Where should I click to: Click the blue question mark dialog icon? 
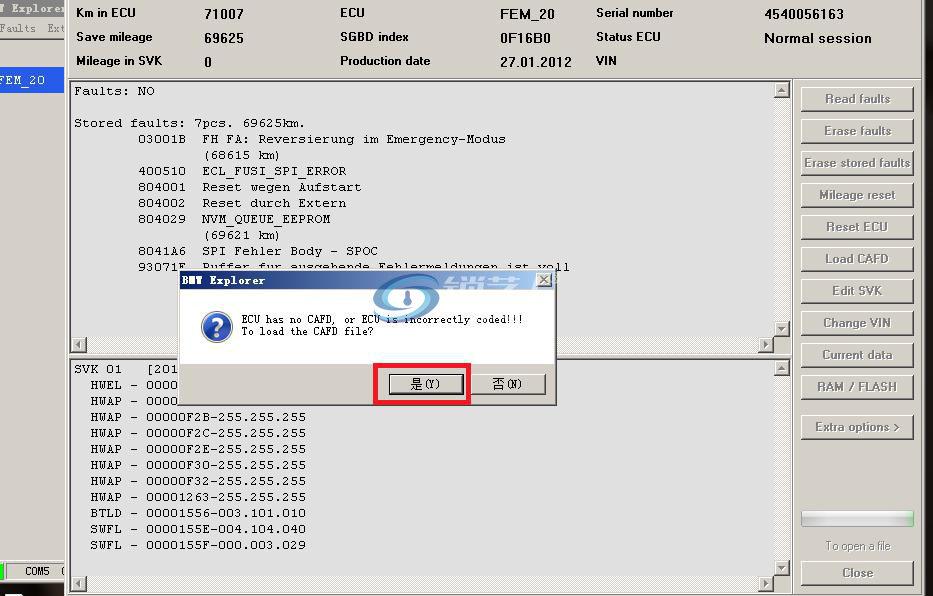point(217,327)
